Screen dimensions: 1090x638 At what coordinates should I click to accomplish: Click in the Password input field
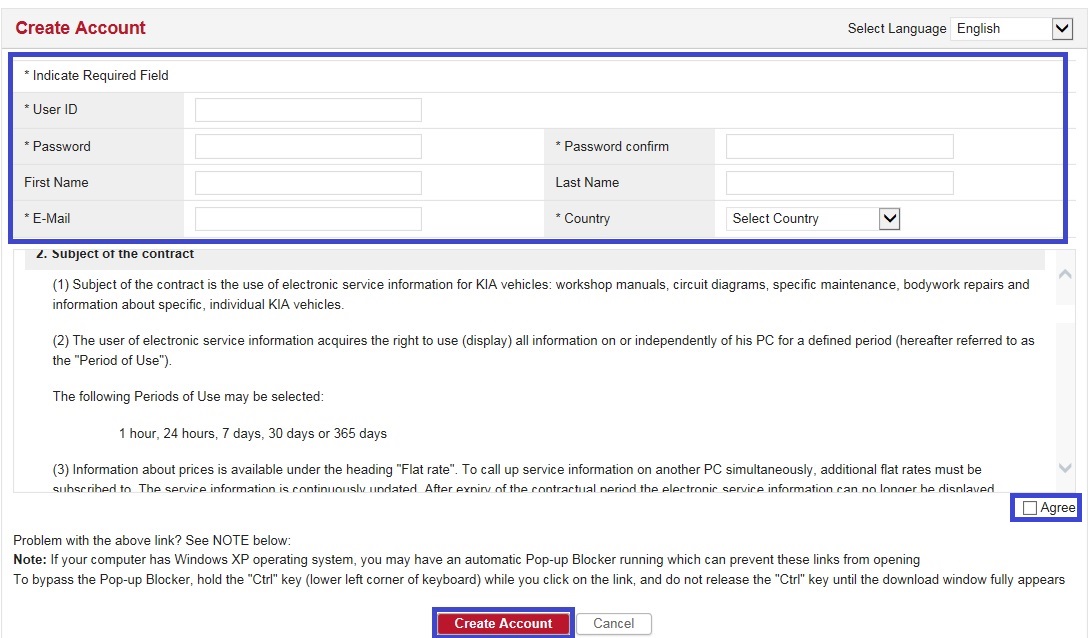[308, 147]
